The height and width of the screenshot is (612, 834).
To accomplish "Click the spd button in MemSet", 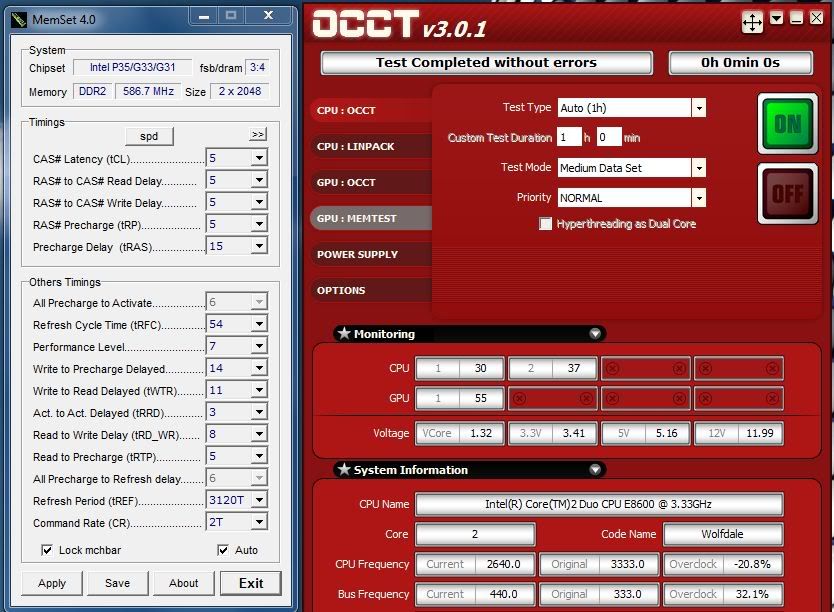I will tap(149, 136).
